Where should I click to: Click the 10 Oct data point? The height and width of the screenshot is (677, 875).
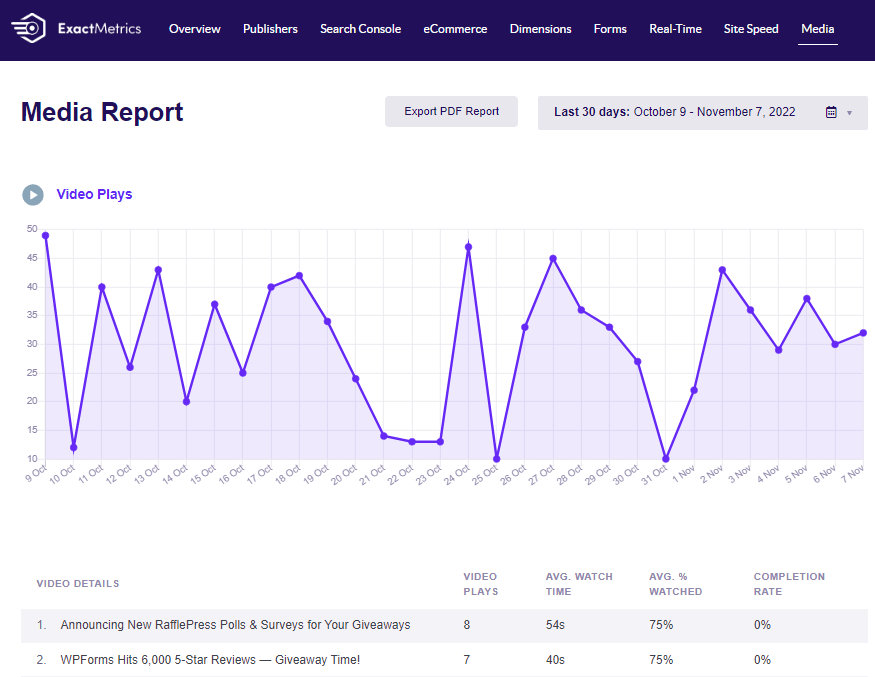[x=74, y=448]
